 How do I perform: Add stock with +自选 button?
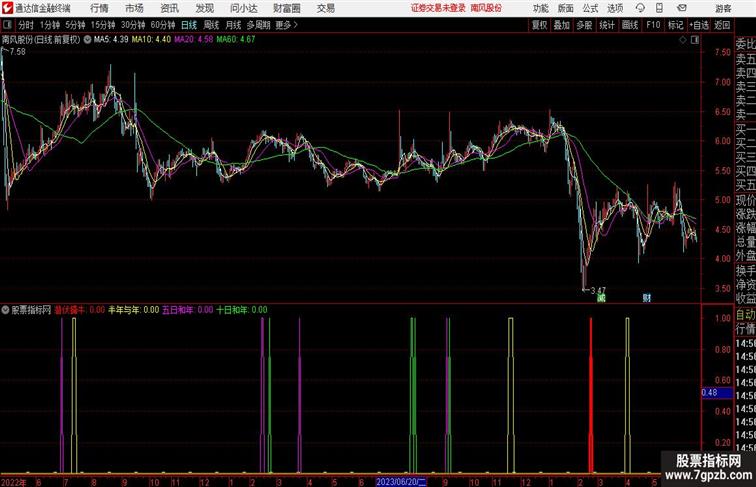pos(699,25)
